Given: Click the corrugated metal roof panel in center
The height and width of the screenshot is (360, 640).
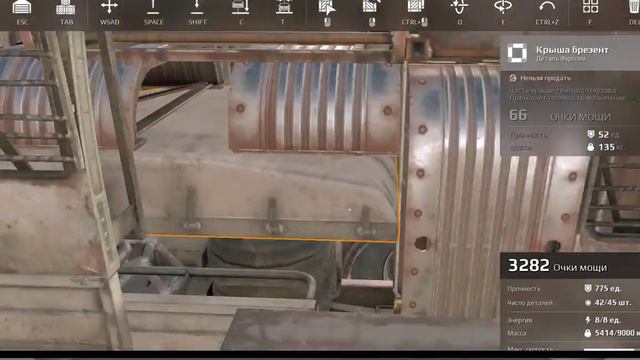Looking at the screenshot, I should point(314,107).
